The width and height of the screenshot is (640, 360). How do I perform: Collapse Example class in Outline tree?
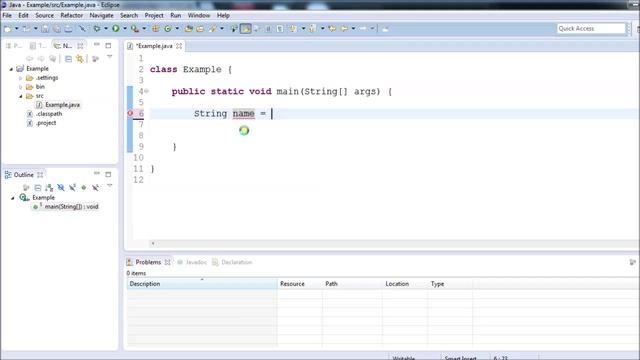[13, 198]
